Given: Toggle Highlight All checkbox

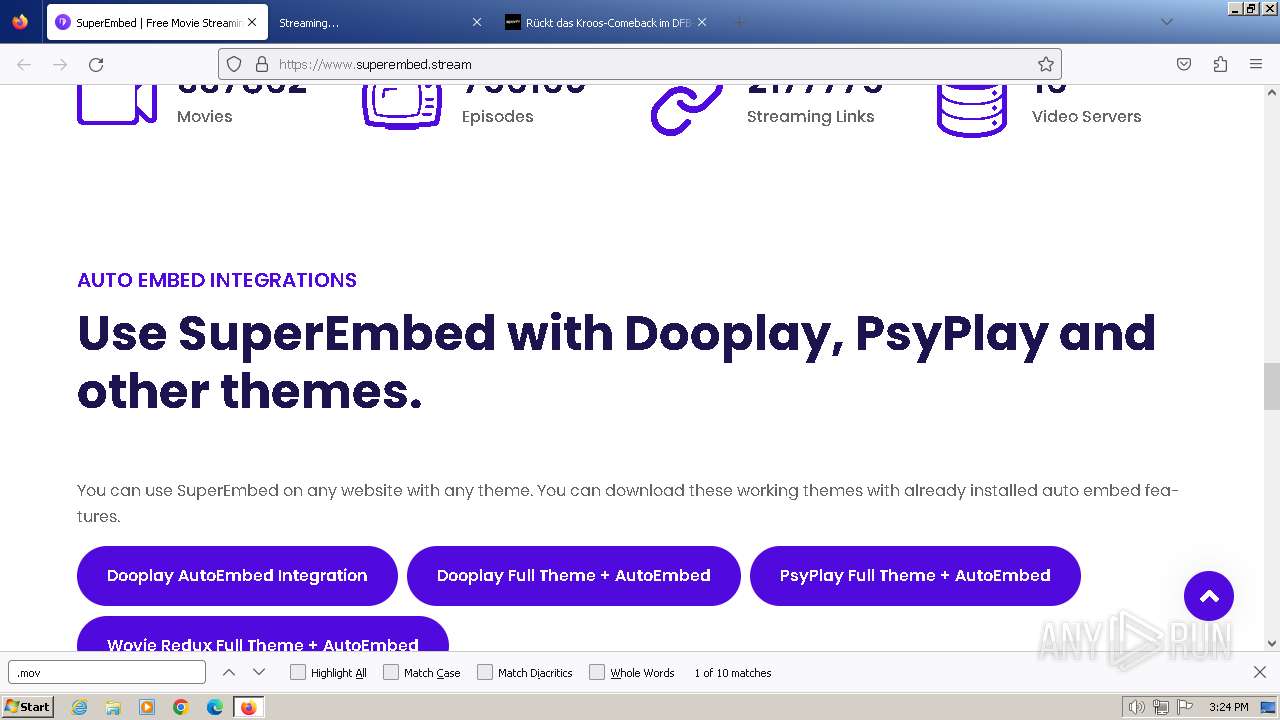Looking at the screenshot, I should (x=298, y=672).
